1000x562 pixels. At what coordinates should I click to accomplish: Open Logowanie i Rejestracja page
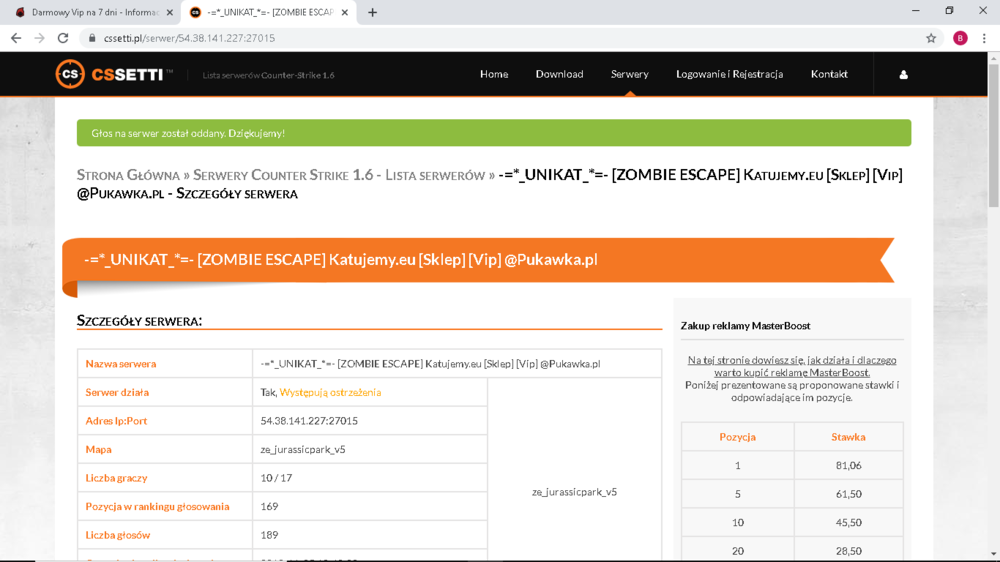pos(730,74)
